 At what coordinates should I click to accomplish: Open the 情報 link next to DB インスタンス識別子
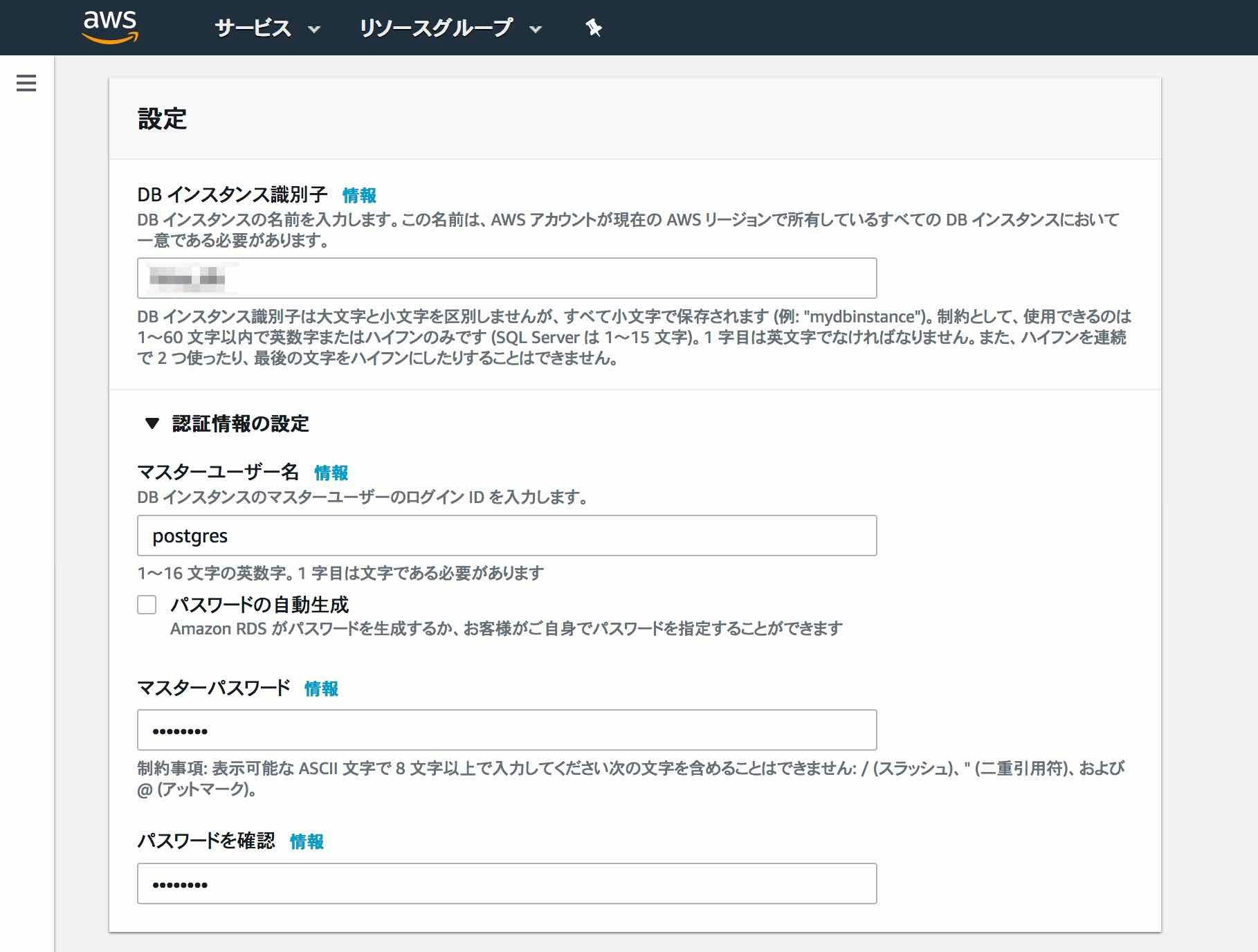click(359, 196)
